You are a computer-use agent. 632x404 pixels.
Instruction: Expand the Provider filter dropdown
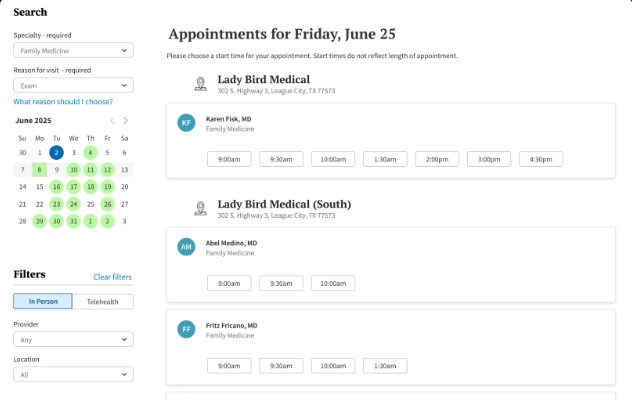(73, 339)
